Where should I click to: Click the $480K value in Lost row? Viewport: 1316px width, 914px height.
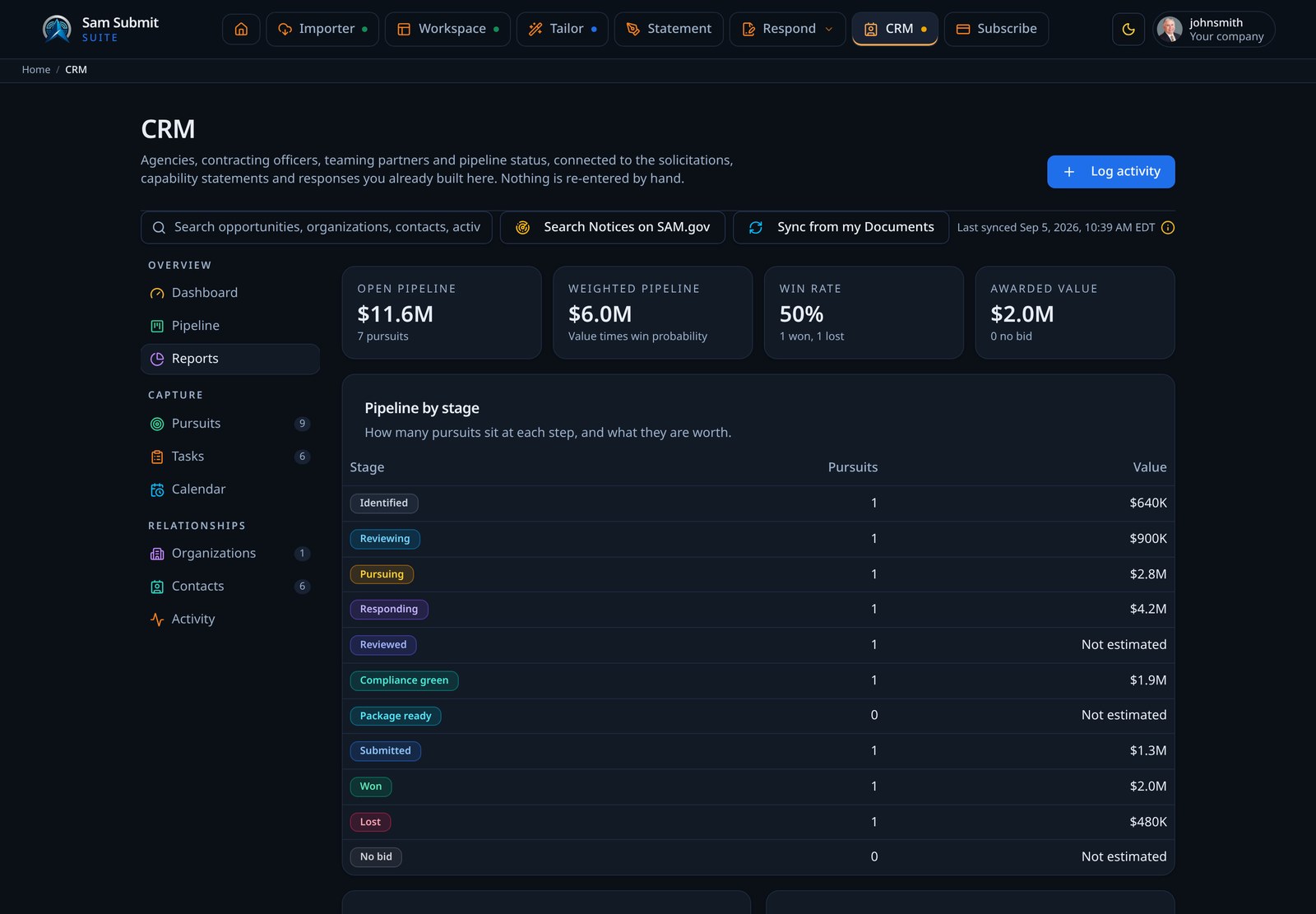[1148, 822]
